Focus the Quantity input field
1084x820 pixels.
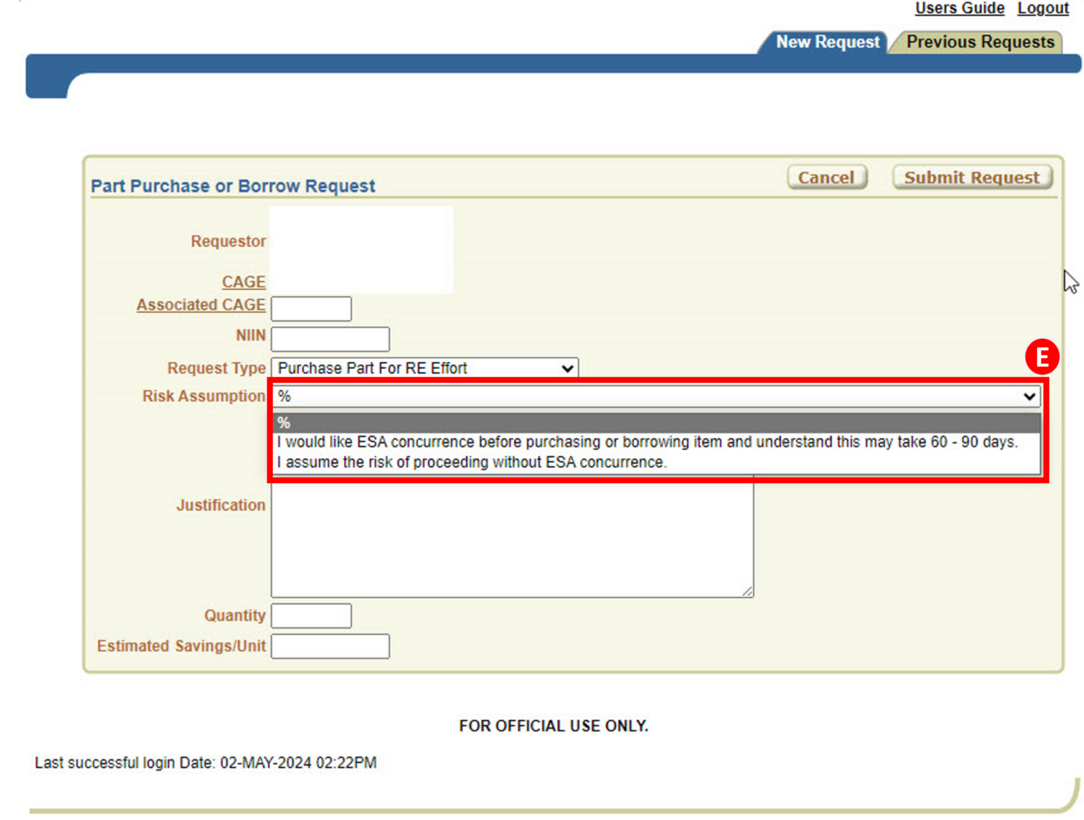311,616
